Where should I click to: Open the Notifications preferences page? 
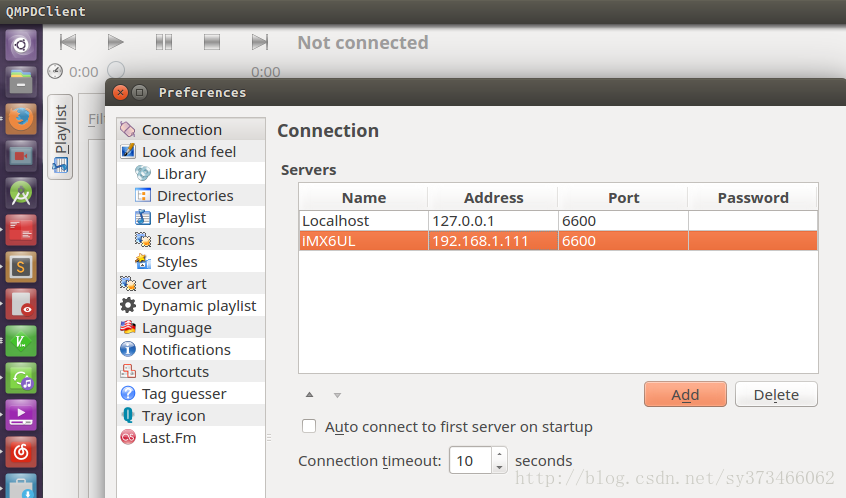pyautogui.click(x=191, y=350)
